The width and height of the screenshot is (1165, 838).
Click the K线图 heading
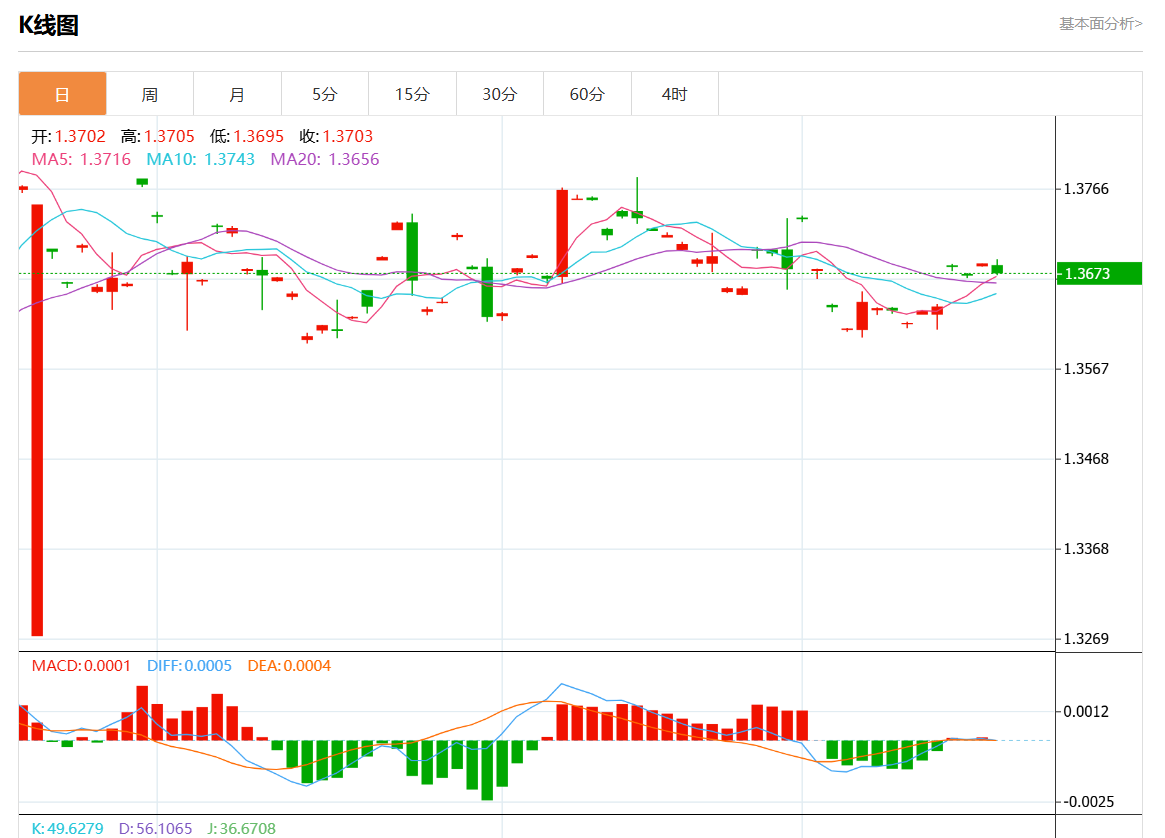click(48, 25)
